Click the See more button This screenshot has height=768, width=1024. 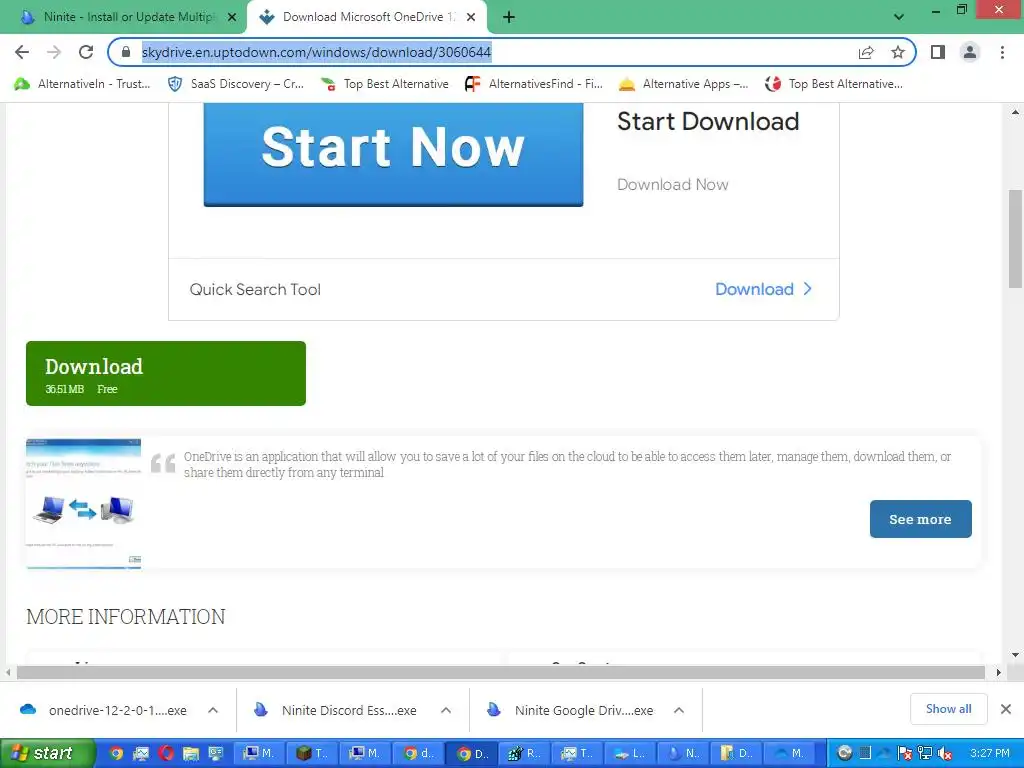point(920,519)
